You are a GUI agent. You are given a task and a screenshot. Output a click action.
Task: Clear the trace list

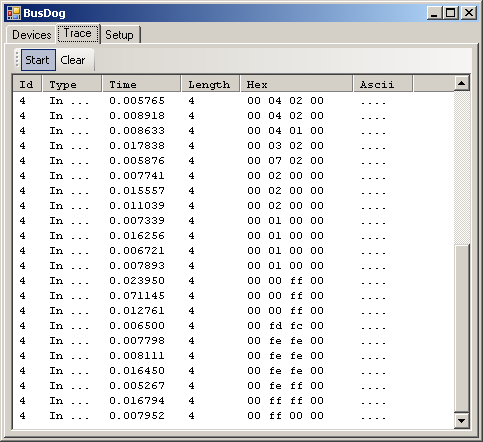point(73,60)
